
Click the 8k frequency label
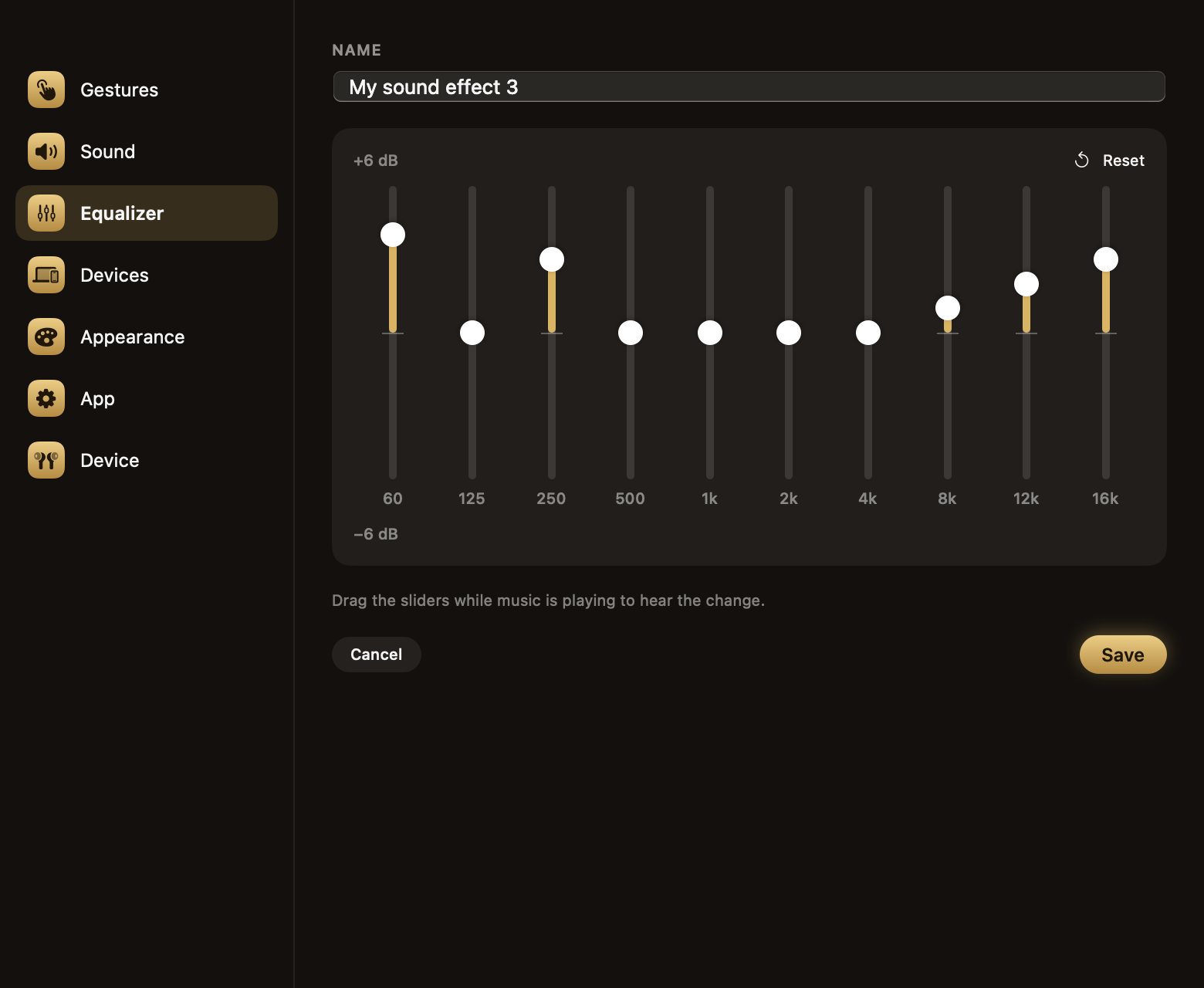(947, 499)
